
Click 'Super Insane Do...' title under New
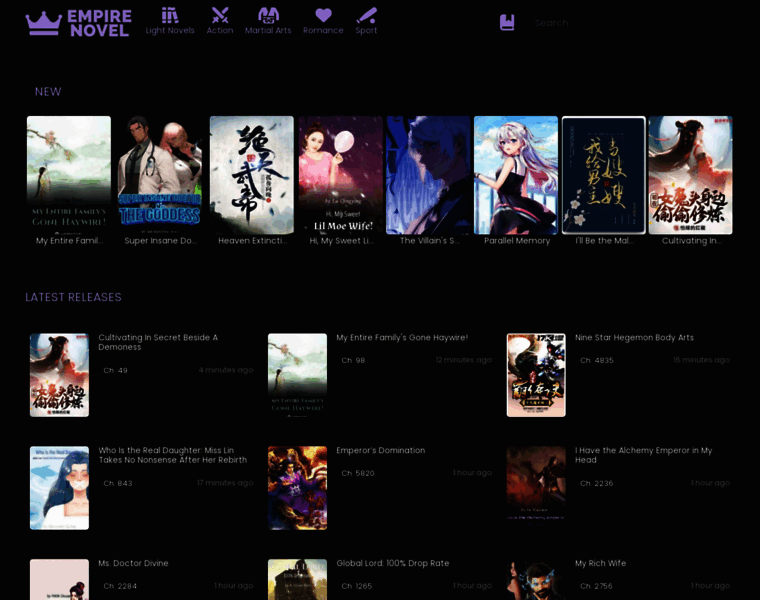(160, 240)
